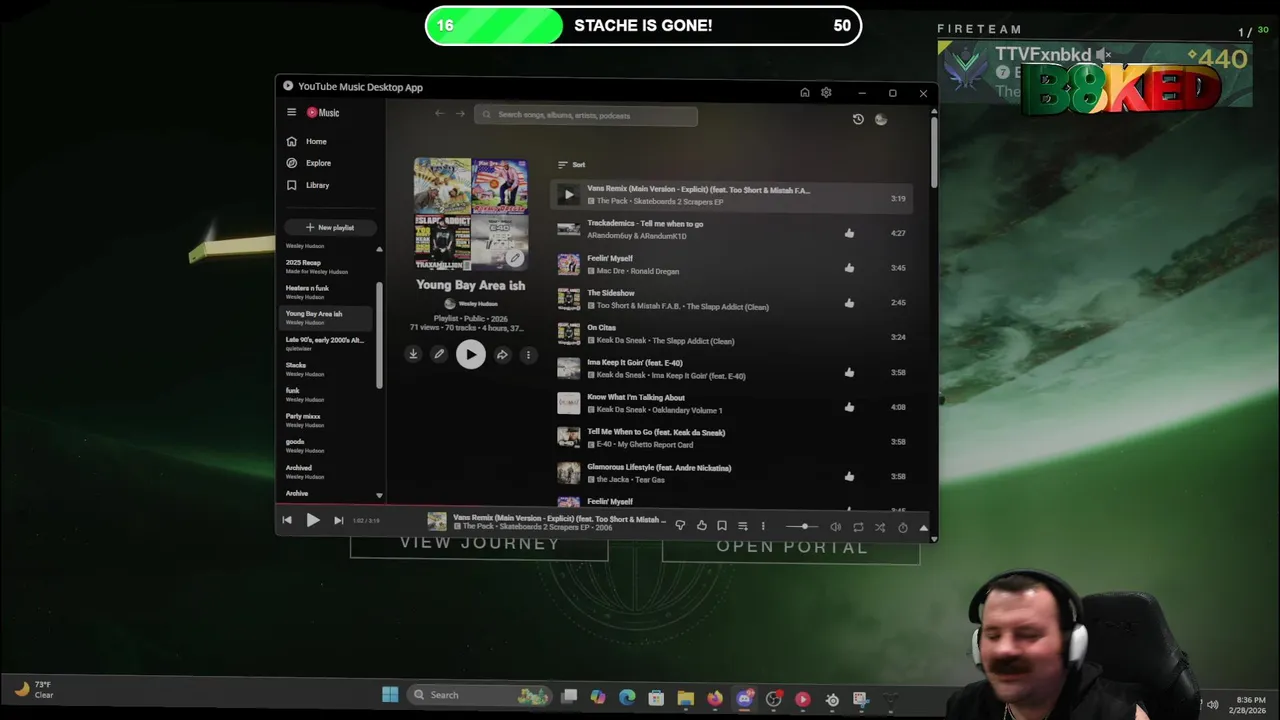Toggle like on Trackademics track
The width and height of the screenshot is (1280, 720).
tap(849, 233)
